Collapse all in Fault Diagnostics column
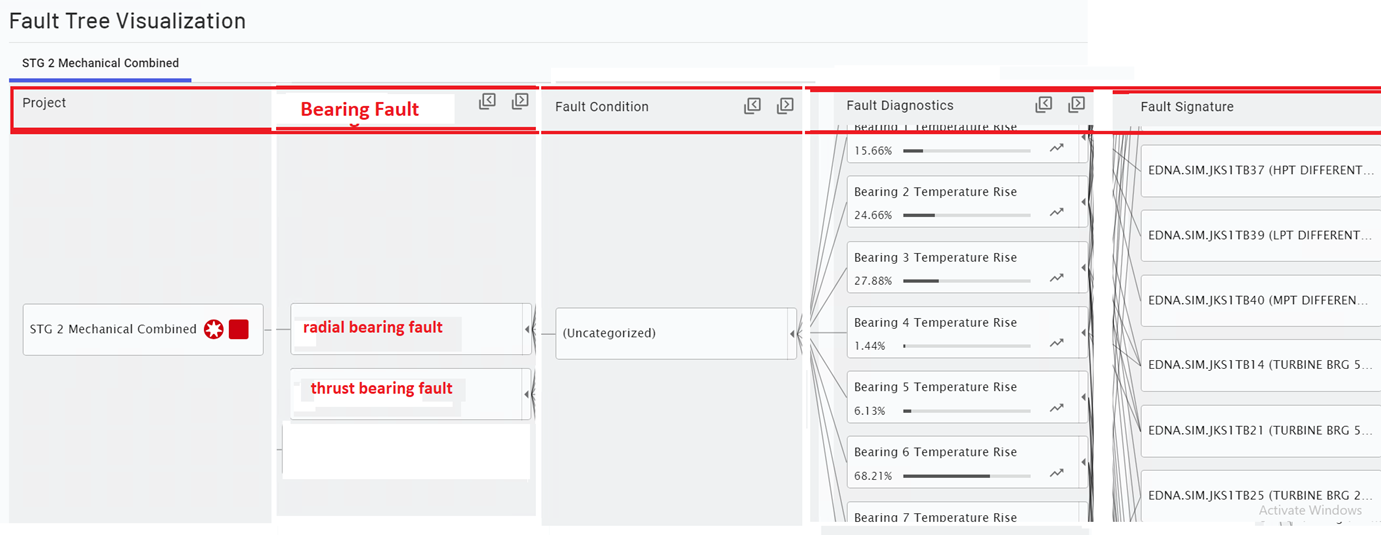The image size is (1385, 535). tap(1044, 104)
